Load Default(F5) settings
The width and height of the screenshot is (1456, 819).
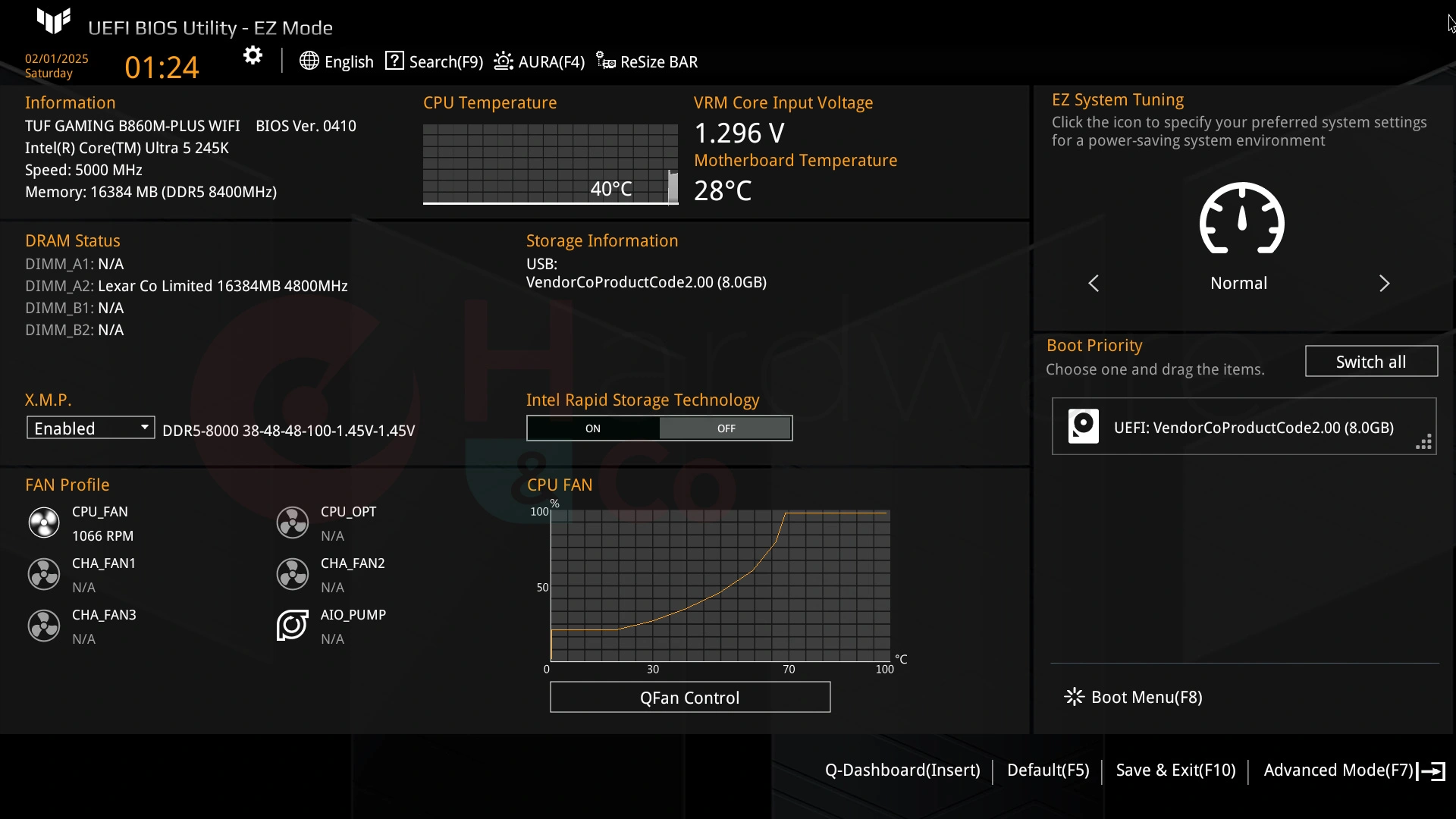[x=1048, y=770]
